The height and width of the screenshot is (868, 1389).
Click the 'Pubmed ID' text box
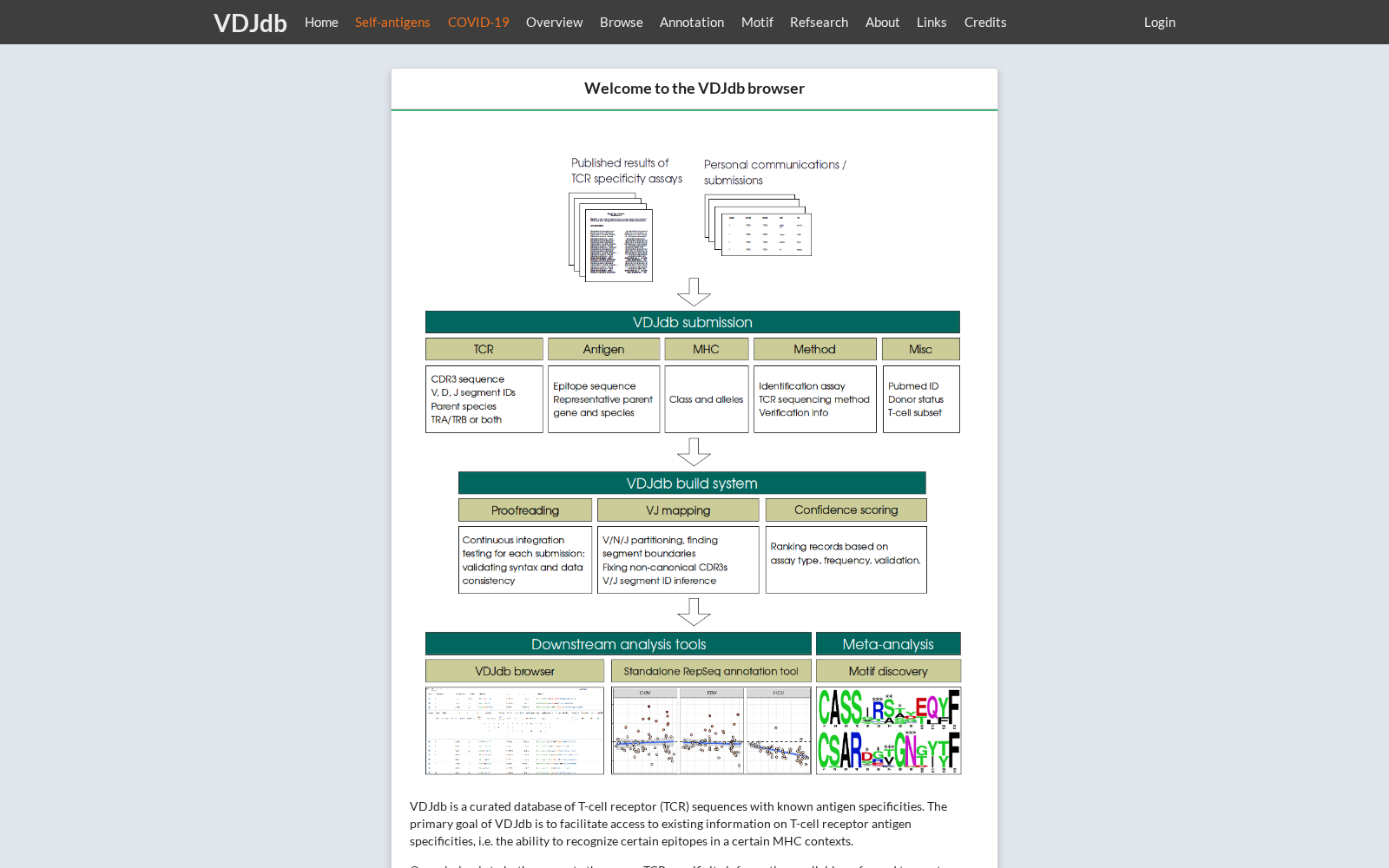click(921, 399)
